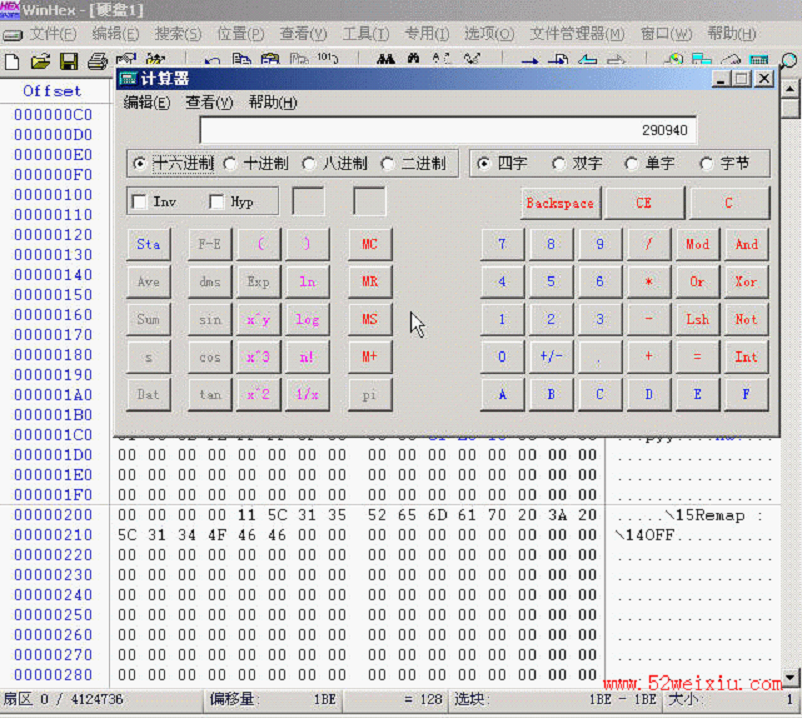Screen dimensions: 802x718
Task: Click the disk icon in WinHex toolbar
Action: [x=674, y=60]
